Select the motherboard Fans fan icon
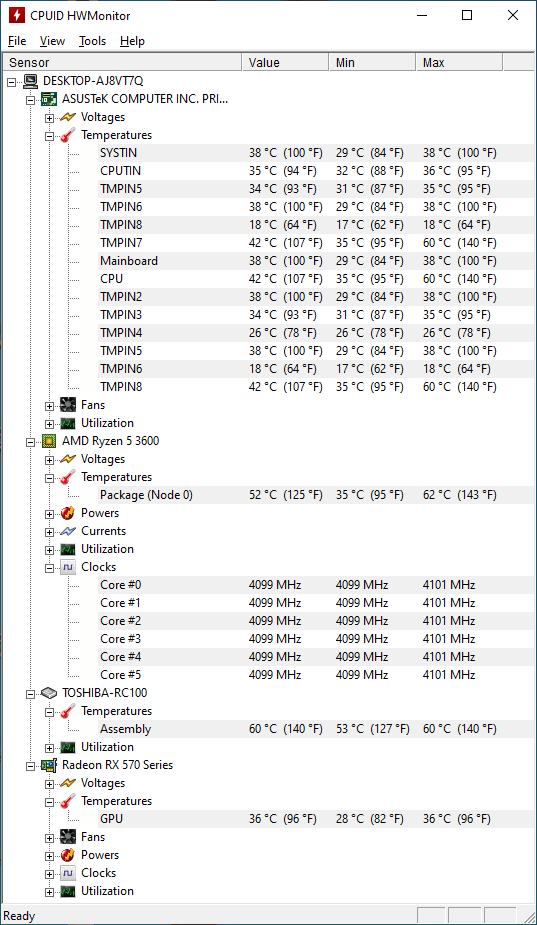 [68, 405]
